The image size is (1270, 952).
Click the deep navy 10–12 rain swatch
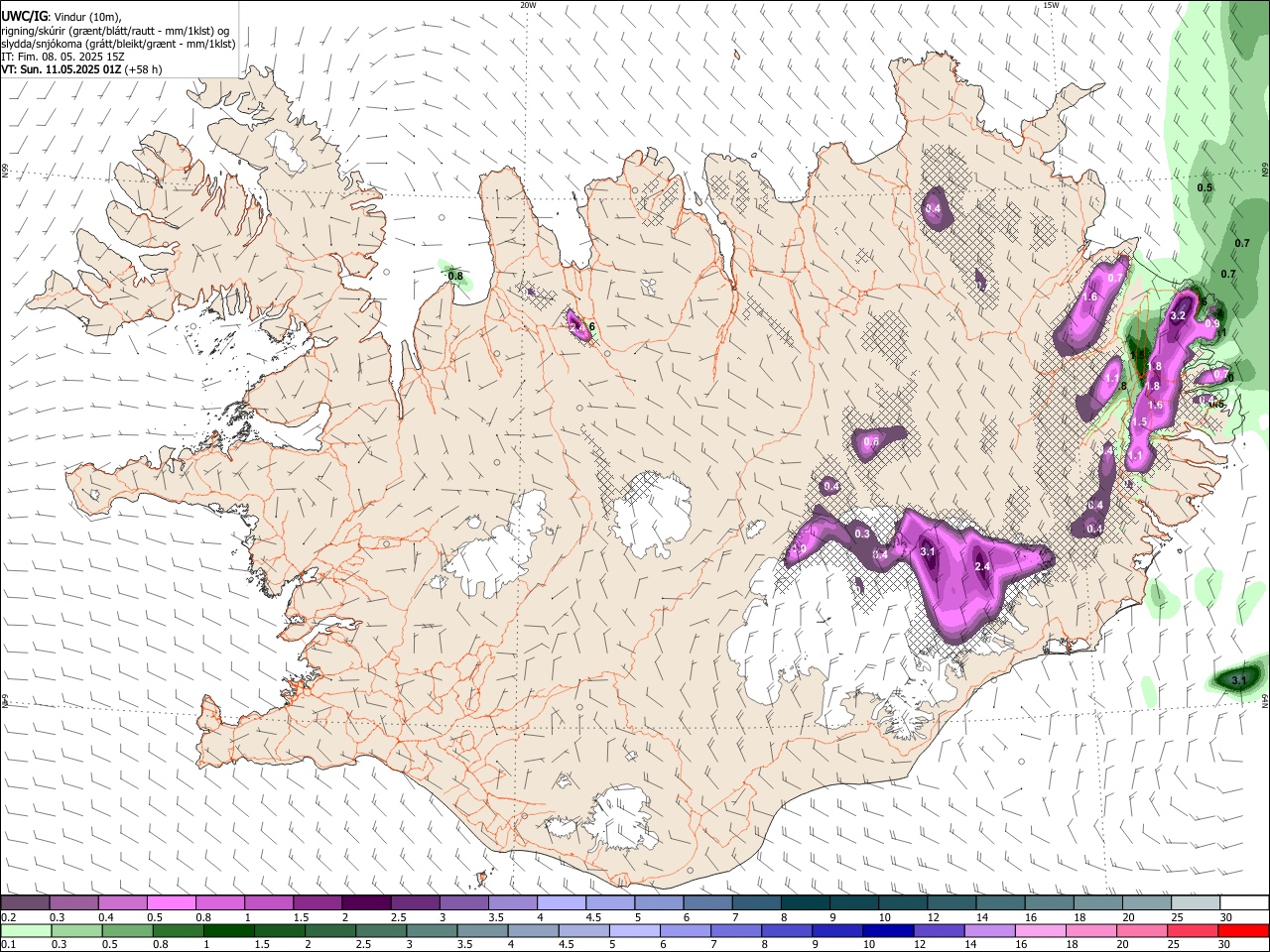[886, 930]
